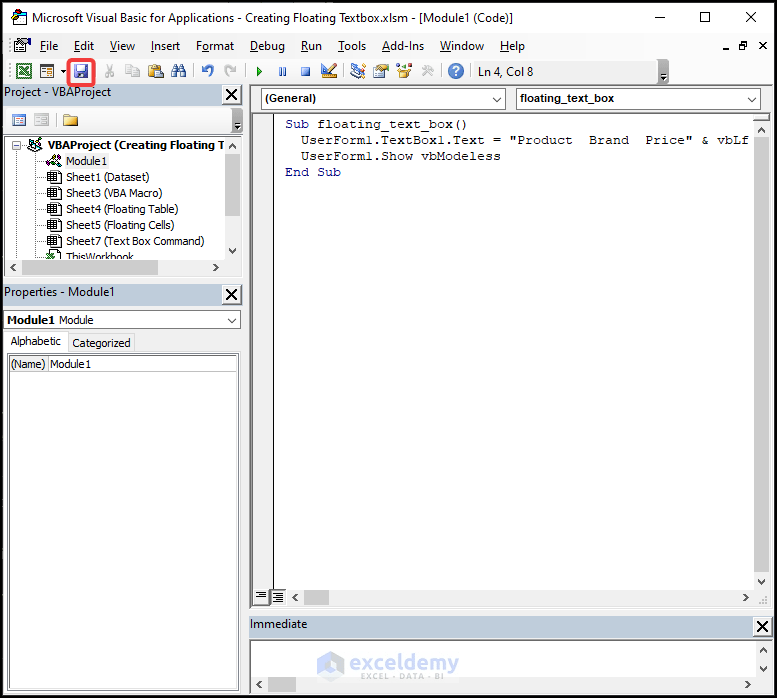Click the Redo arrow icon
This screenshot has width=777, height=698.
(230, 71)
